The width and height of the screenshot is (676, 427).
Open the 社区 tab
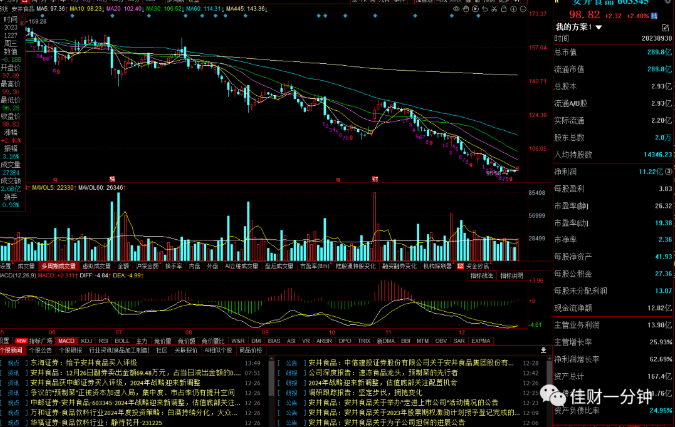pyautogui.click(x=161, y=350)
